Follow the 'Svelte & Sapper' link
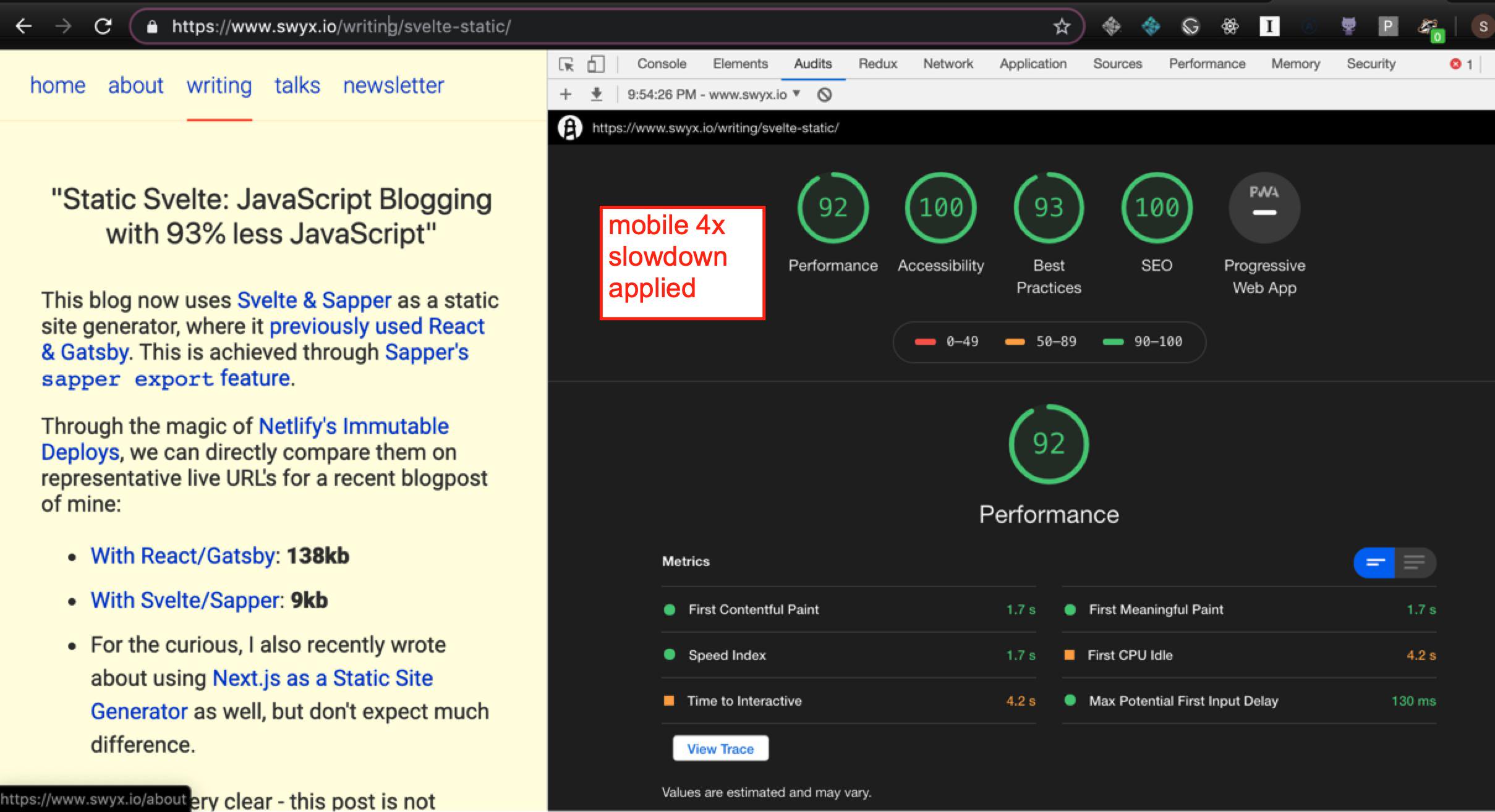 coord(314,300)
